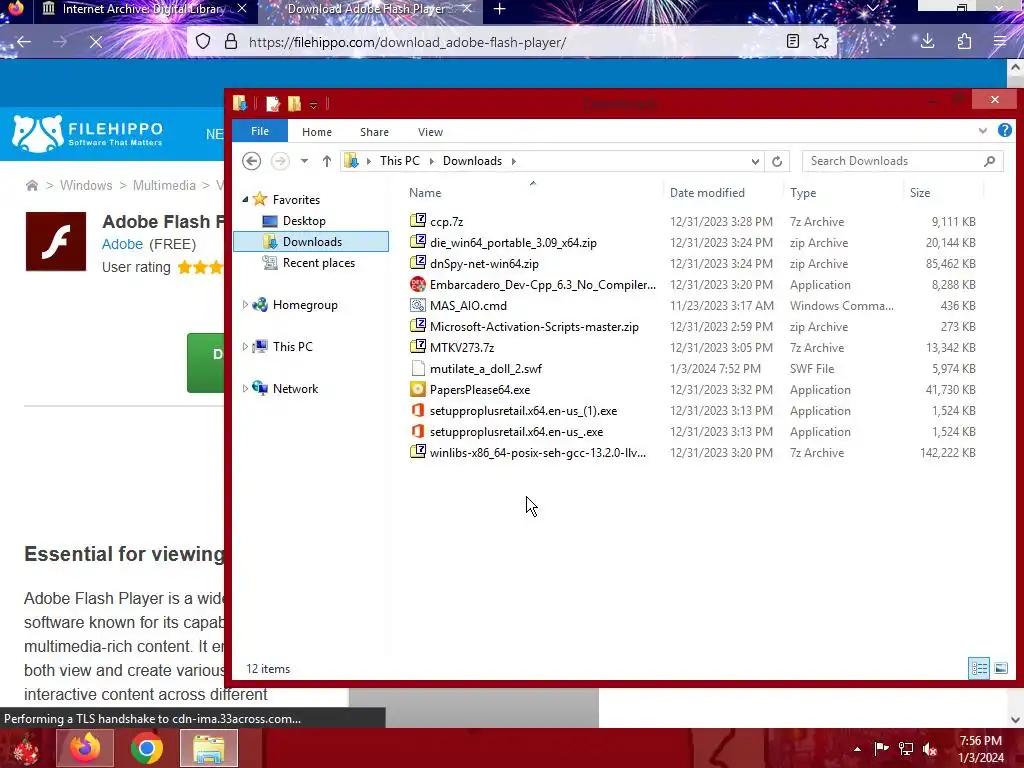Viewport: 1024px width, 768px height.
Task: Open the Share ribbon tab
Action: 374,131
